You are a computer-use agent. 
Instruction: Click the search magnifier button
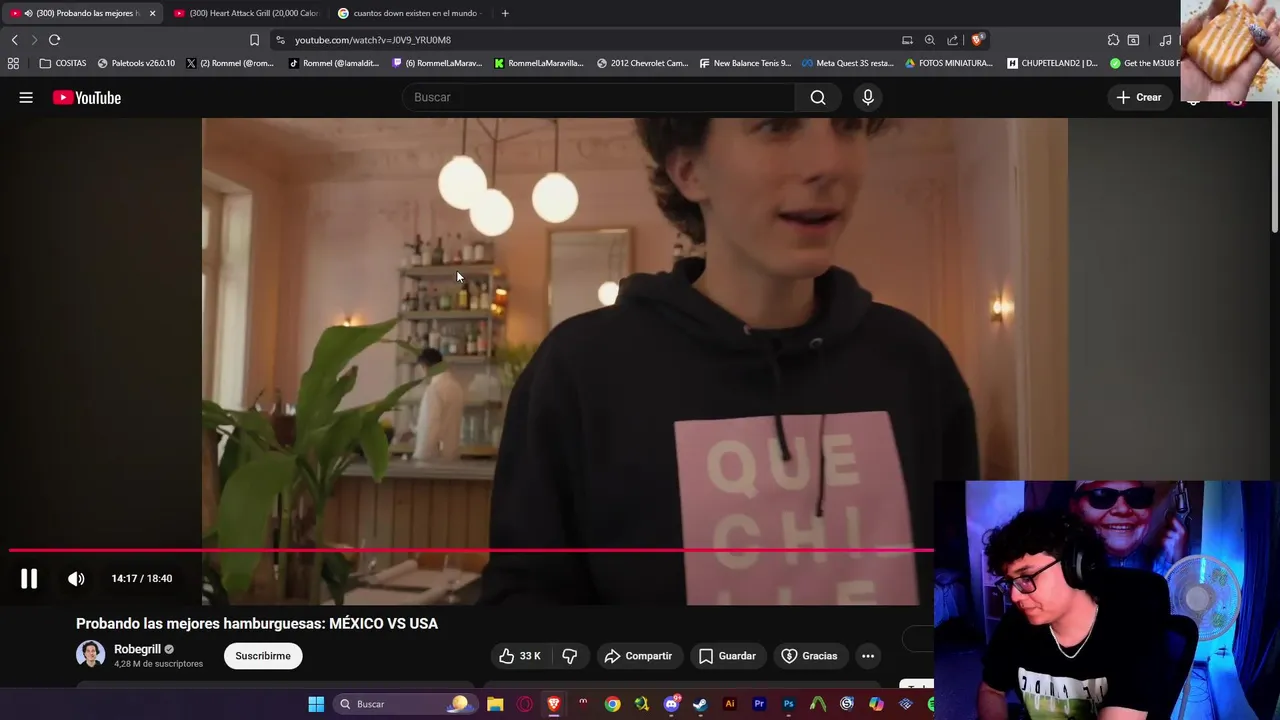[x=818, y=97]
